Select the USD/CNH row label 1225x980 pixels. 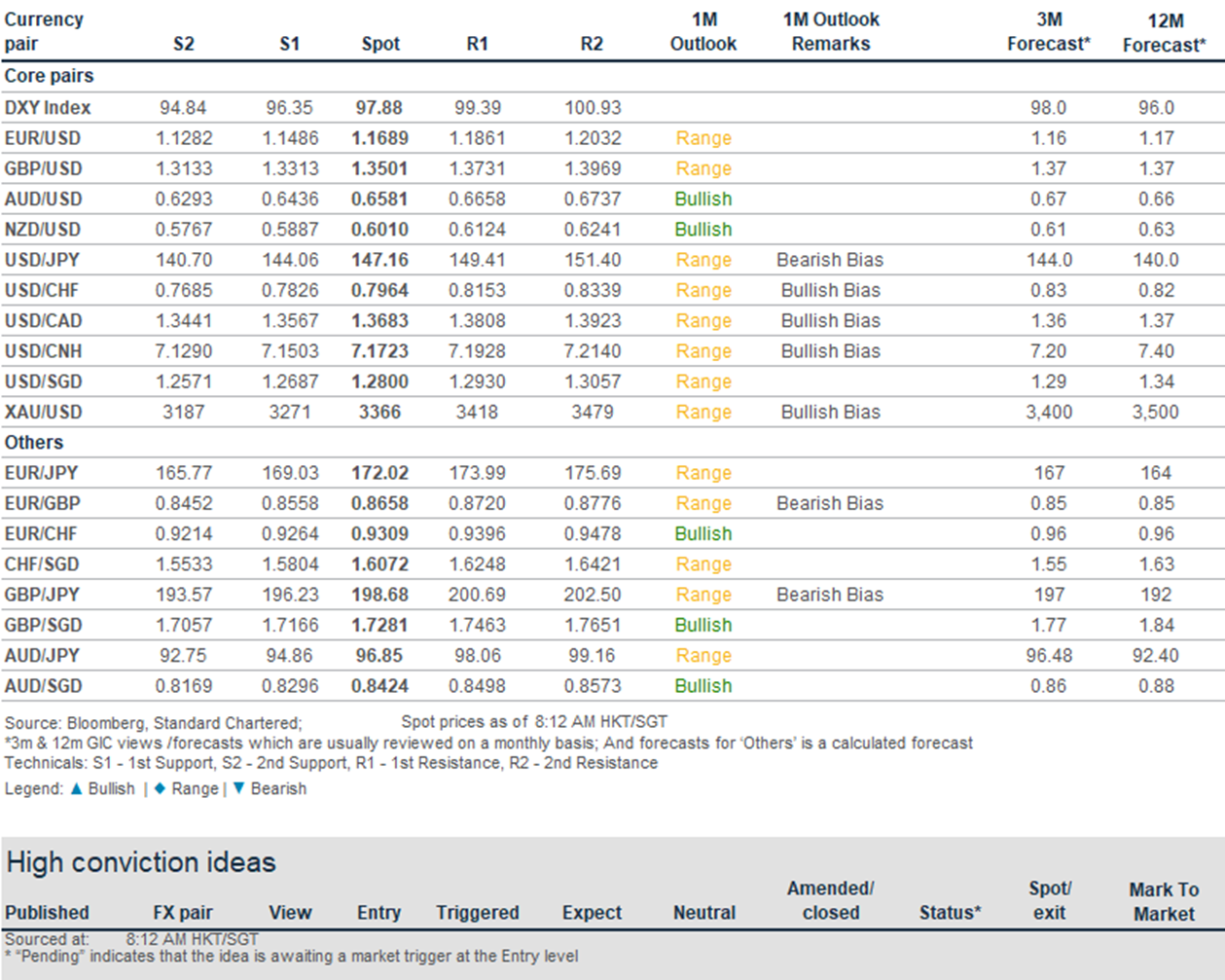click(x=44, y=351)
